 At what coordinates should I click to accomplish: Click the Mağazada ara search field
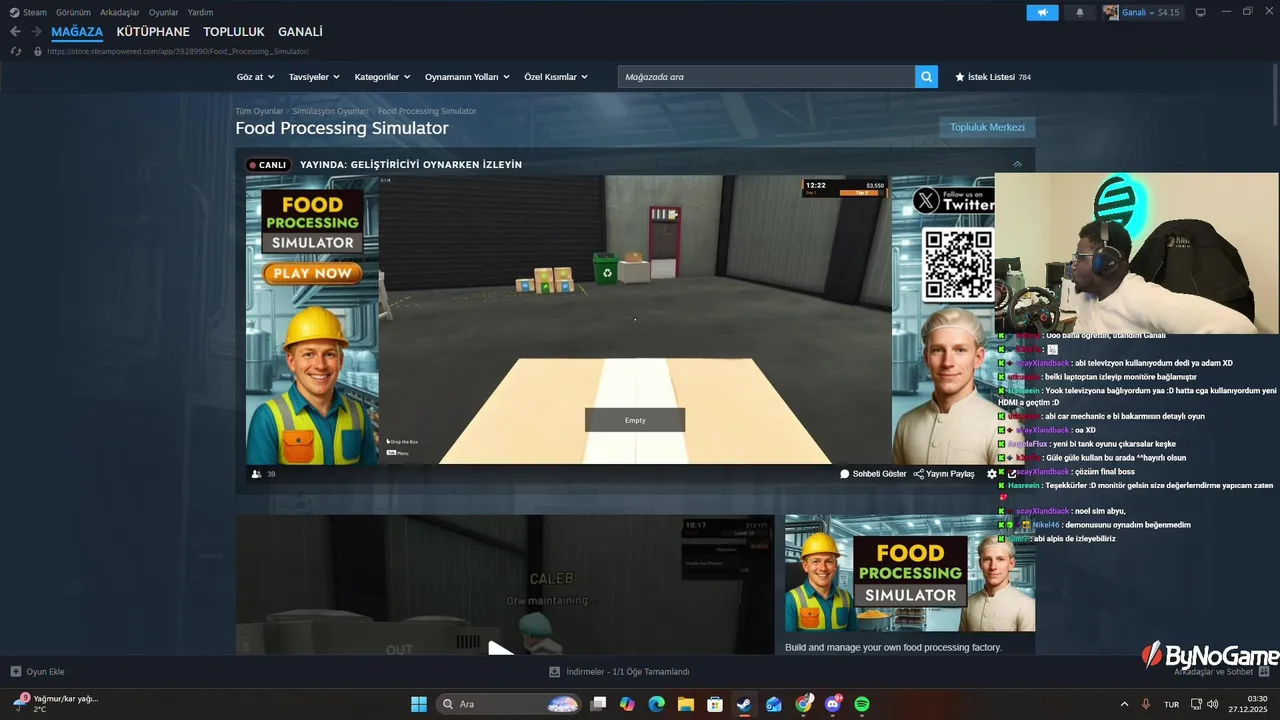click(x=766, y=77)
